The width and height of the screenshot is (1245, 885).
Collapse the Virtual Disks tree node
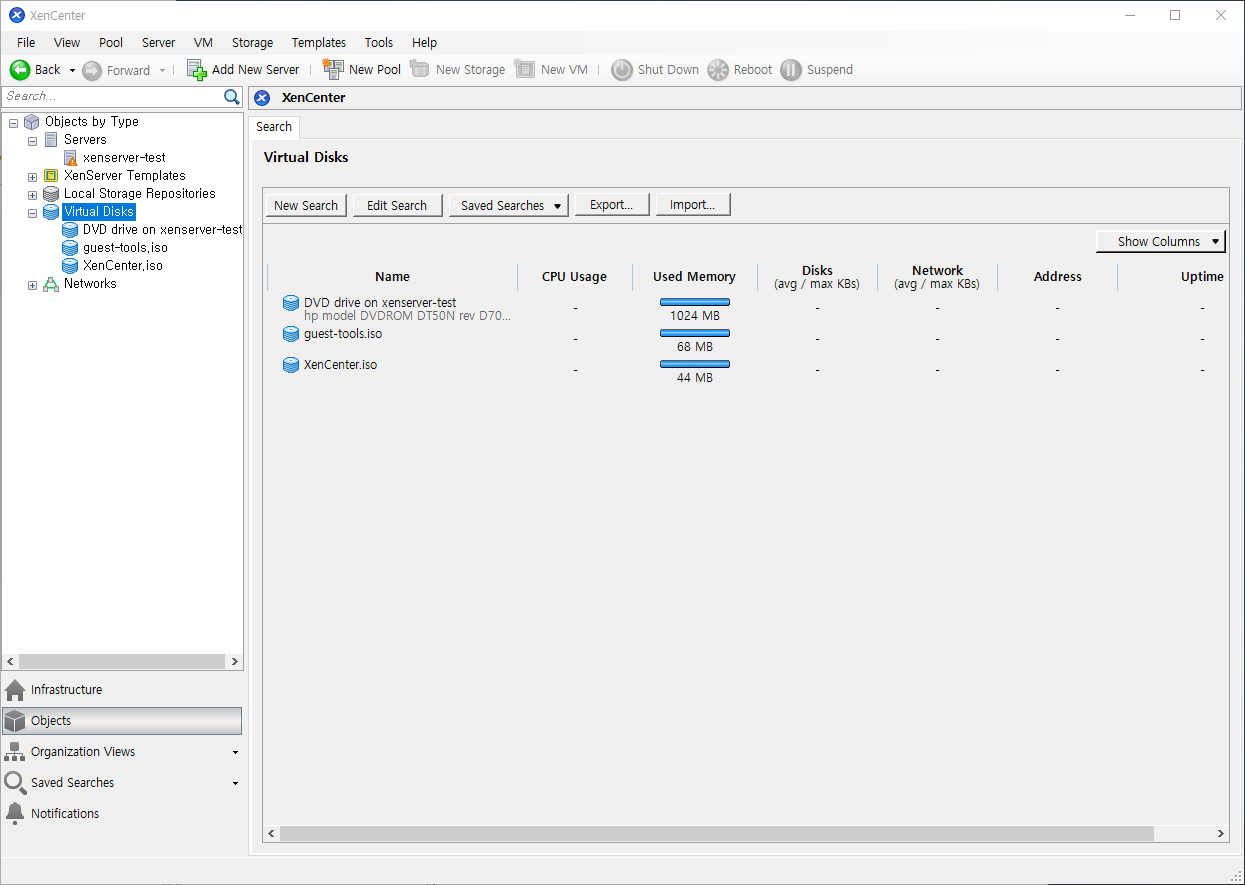pos(32,213)
